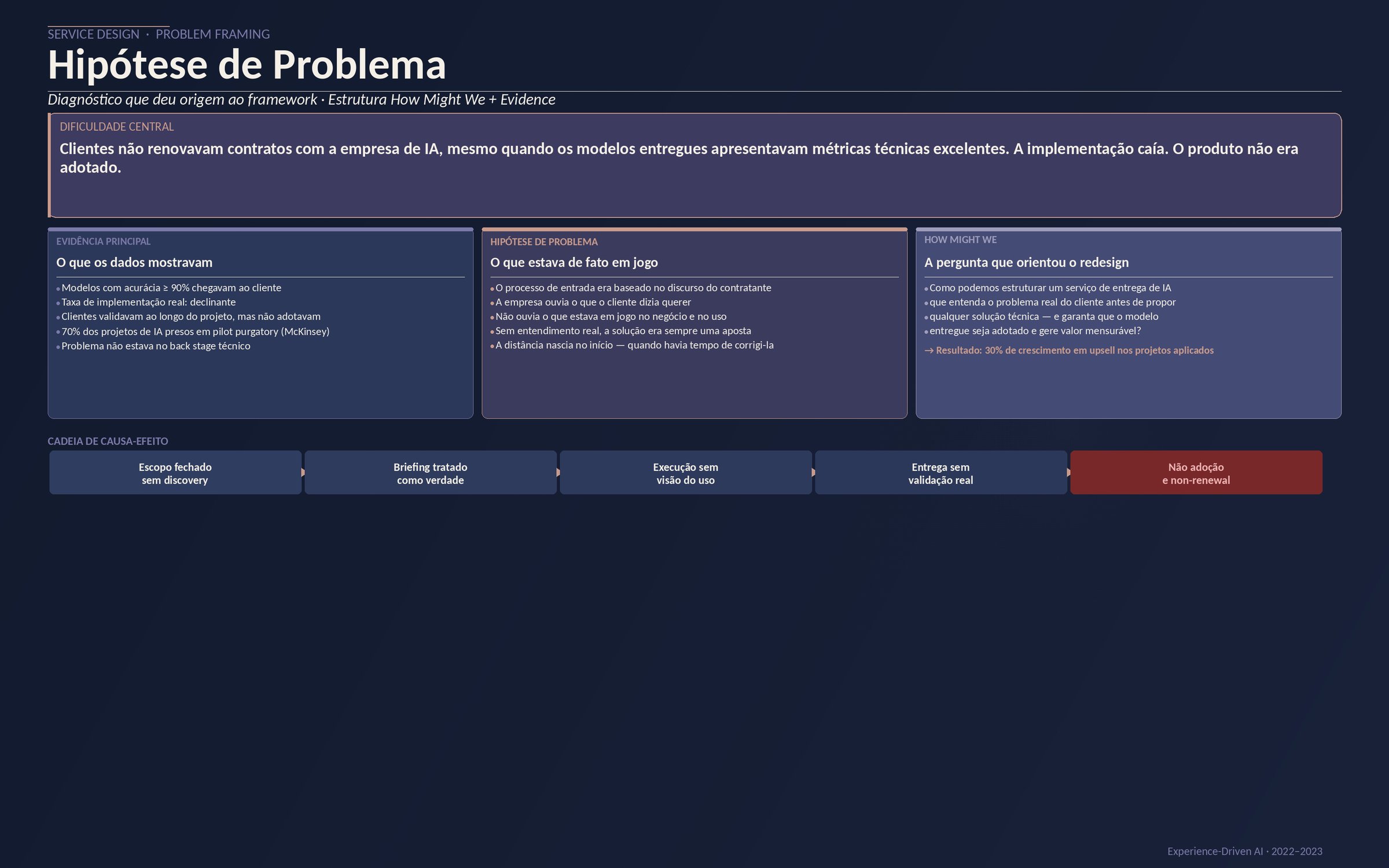Select the paragraph 'Clientes não renovavam contratos'

(679, 158)
